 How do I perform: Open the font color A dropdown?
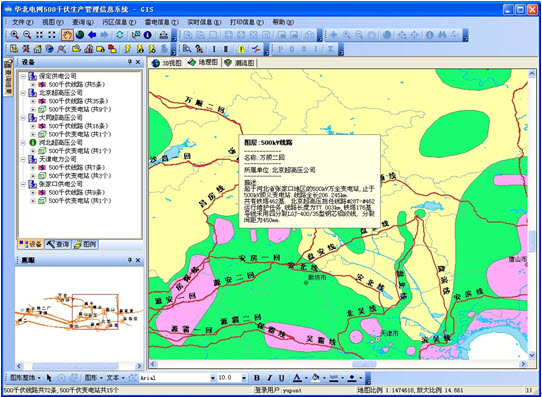pyautogui.click(x=306, y=378)
